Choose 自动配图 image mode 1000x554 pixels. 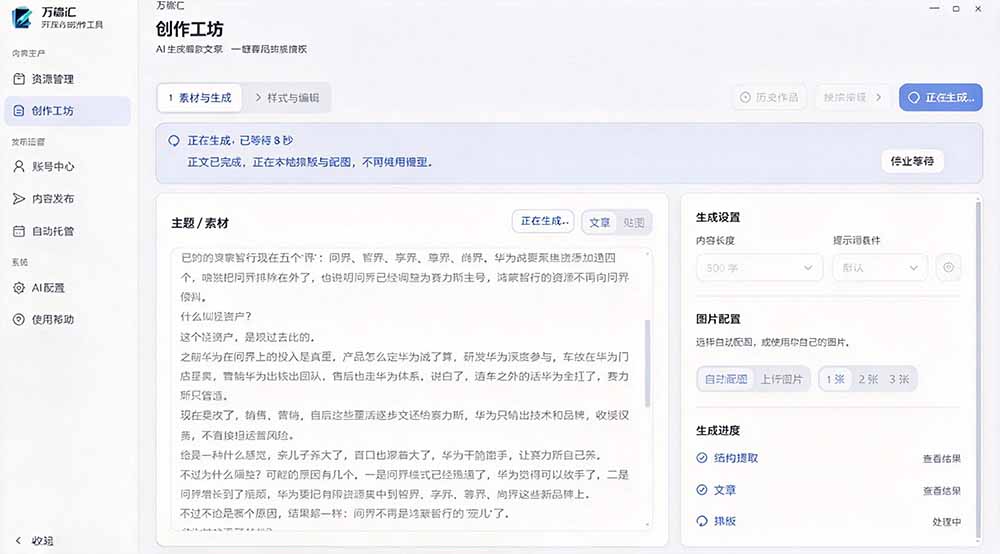pyautogui.click(x=726, y=379)
